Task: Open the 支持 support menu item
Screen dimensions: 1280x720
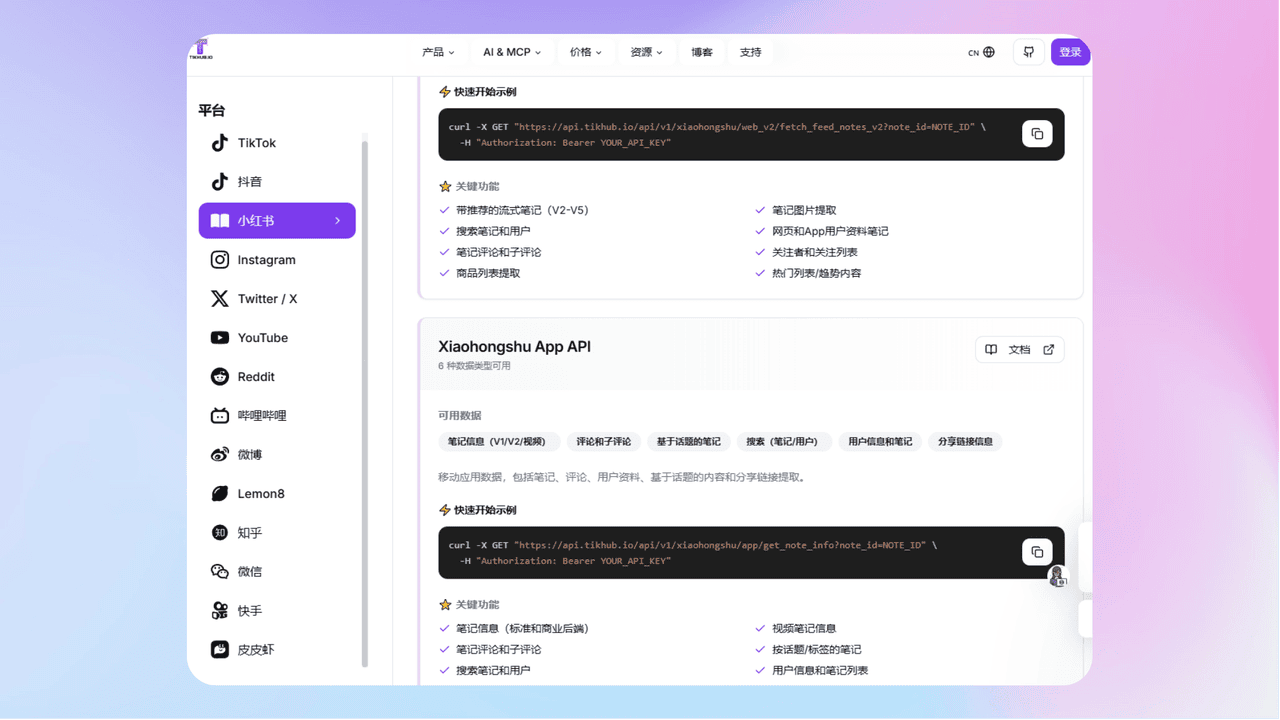Action: [x=750, y=52]
